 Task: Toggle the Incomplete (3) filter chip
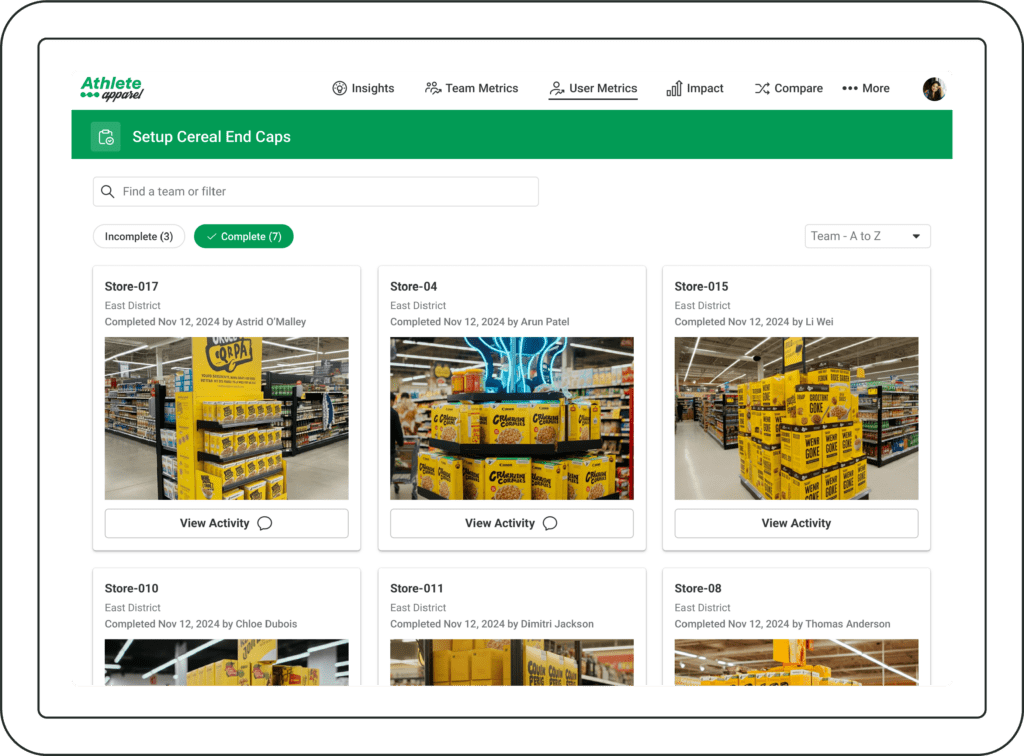click(139, 237)
